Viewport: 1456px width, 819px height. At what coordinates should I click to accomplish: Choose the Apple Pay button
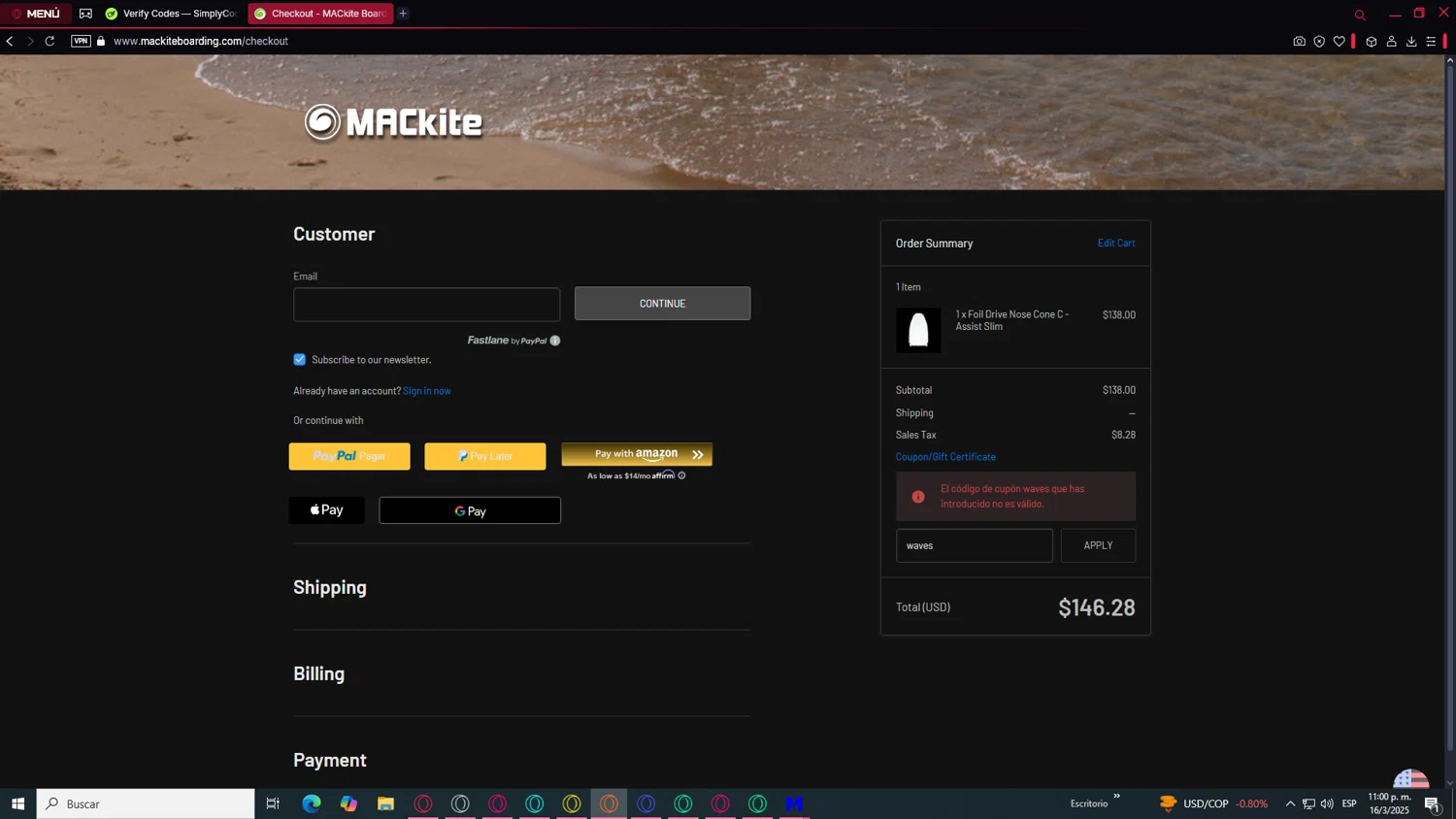tap(327, 510)
